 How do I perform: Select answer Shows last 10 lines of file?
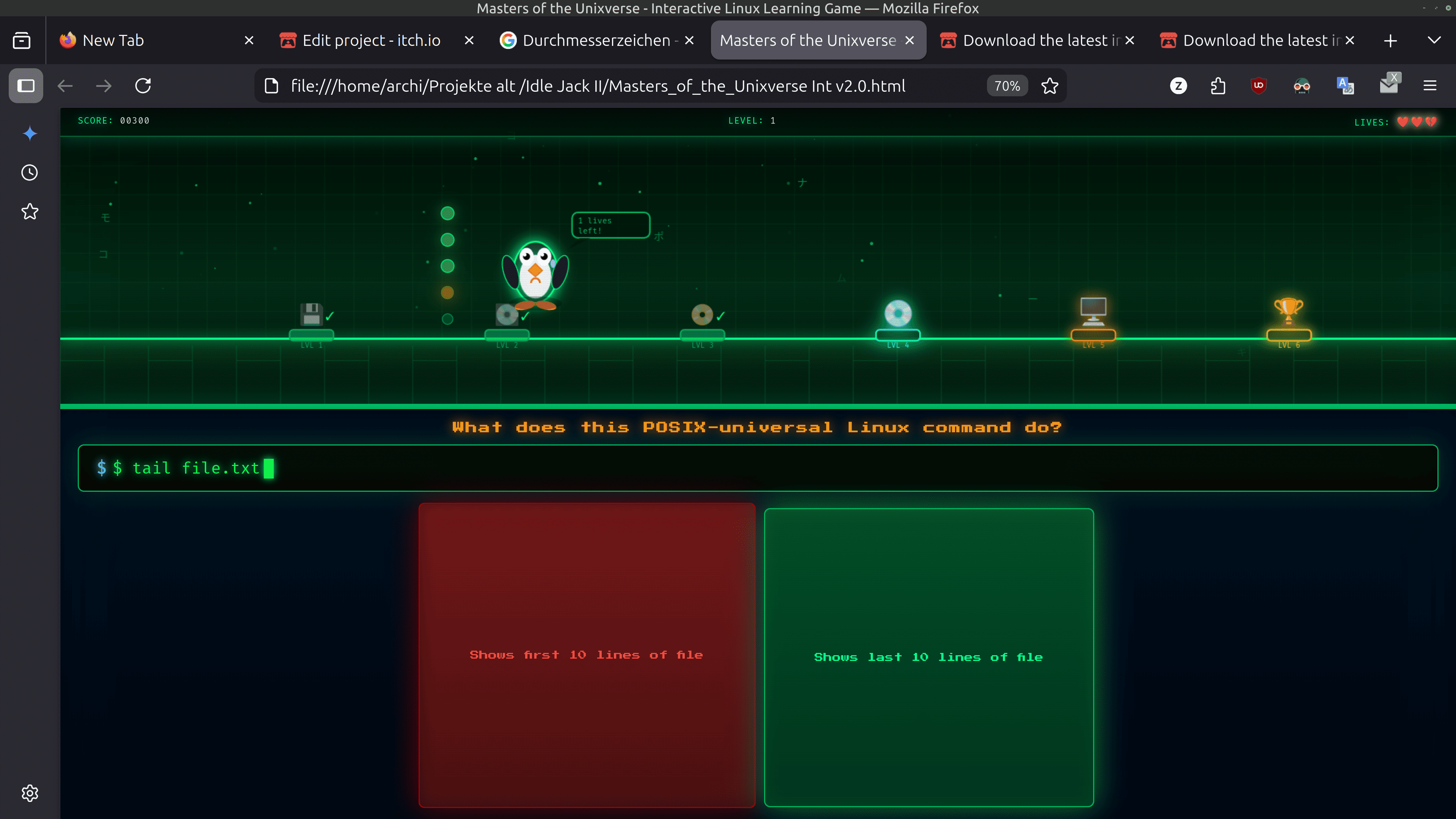[929, 656]
